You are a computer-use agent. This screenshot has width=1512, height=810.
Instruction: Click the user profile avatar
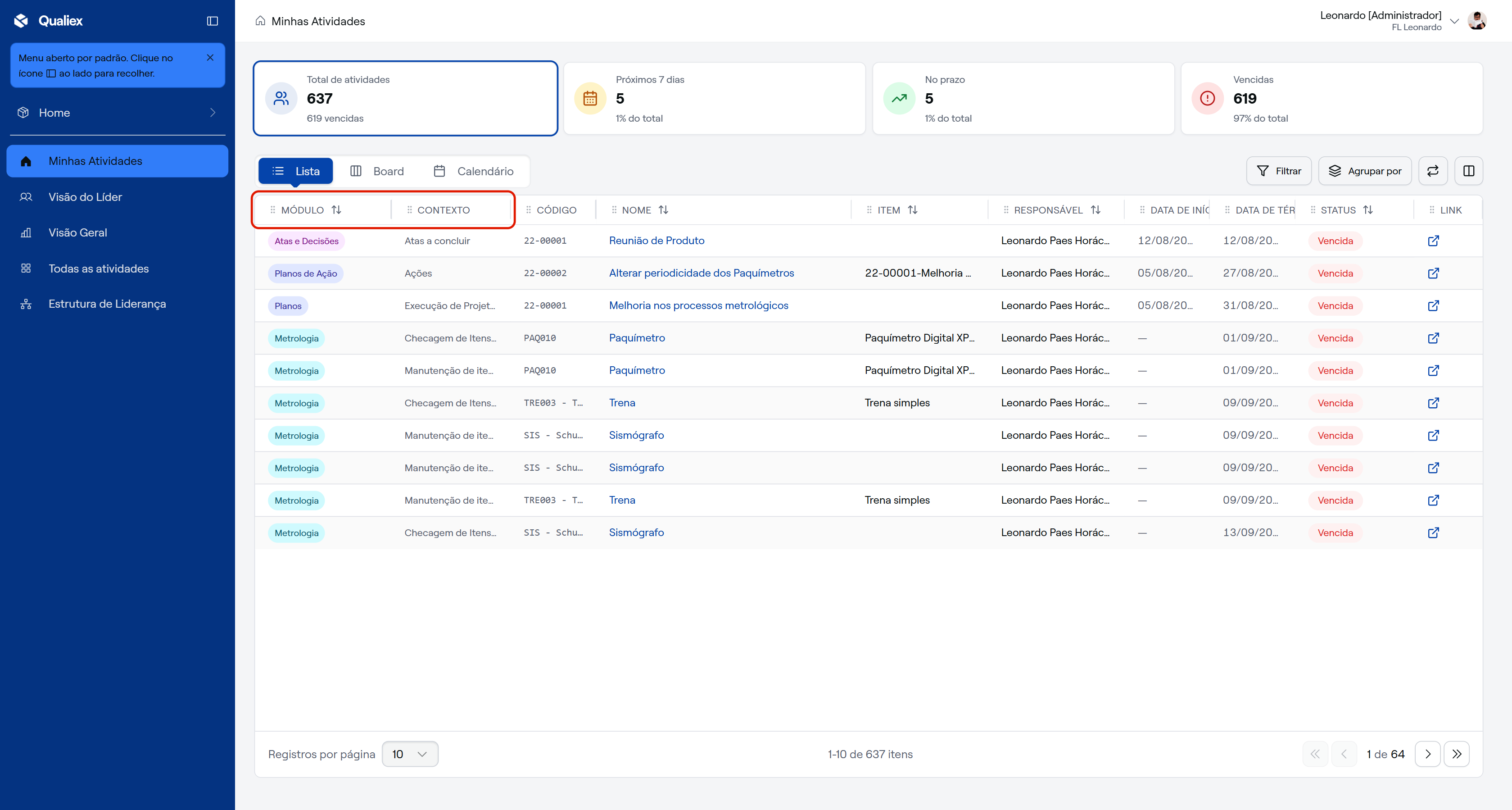click(1477, 21)
